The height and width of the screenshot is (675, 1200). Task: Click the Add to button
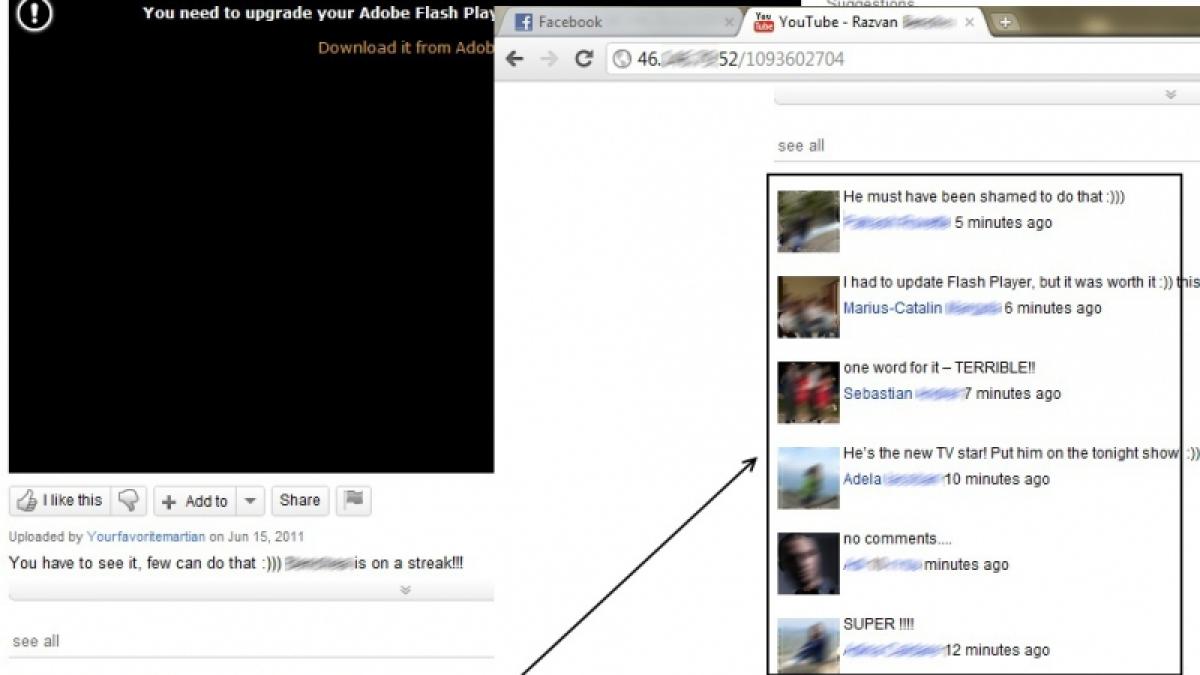click(x=195, y=501)
